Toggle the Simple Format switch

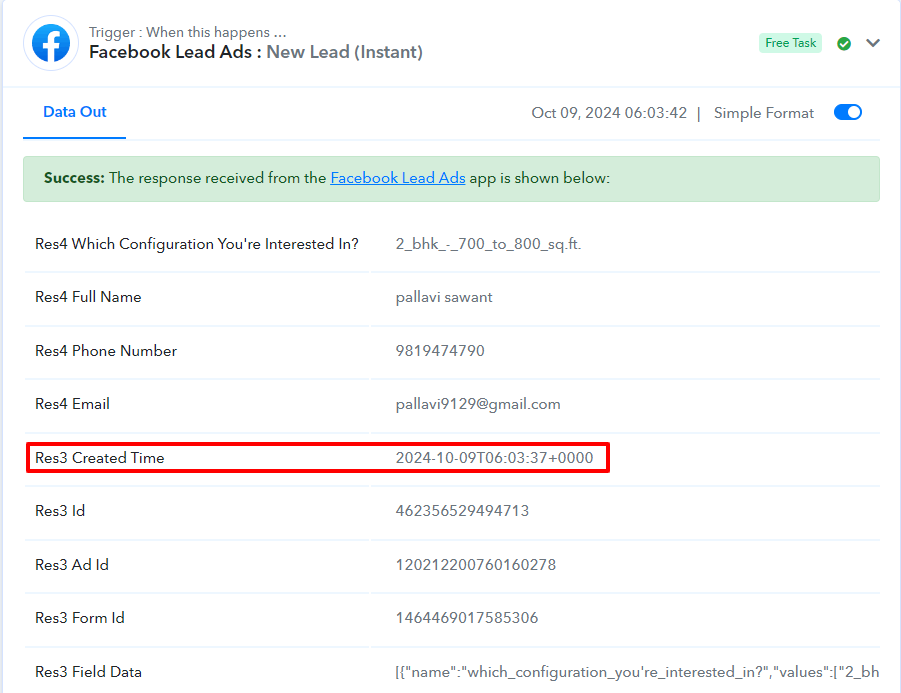pyautogui.click(x=848, y=112)
